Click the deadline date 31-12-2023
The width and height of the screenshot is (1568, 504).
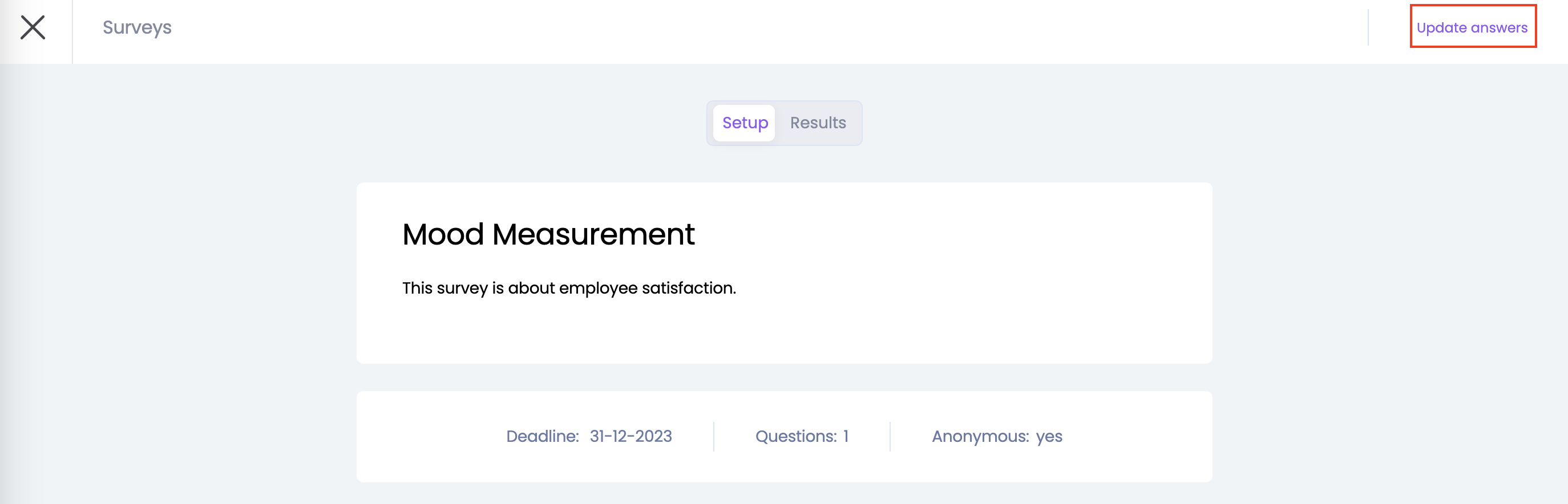(631, 437)
